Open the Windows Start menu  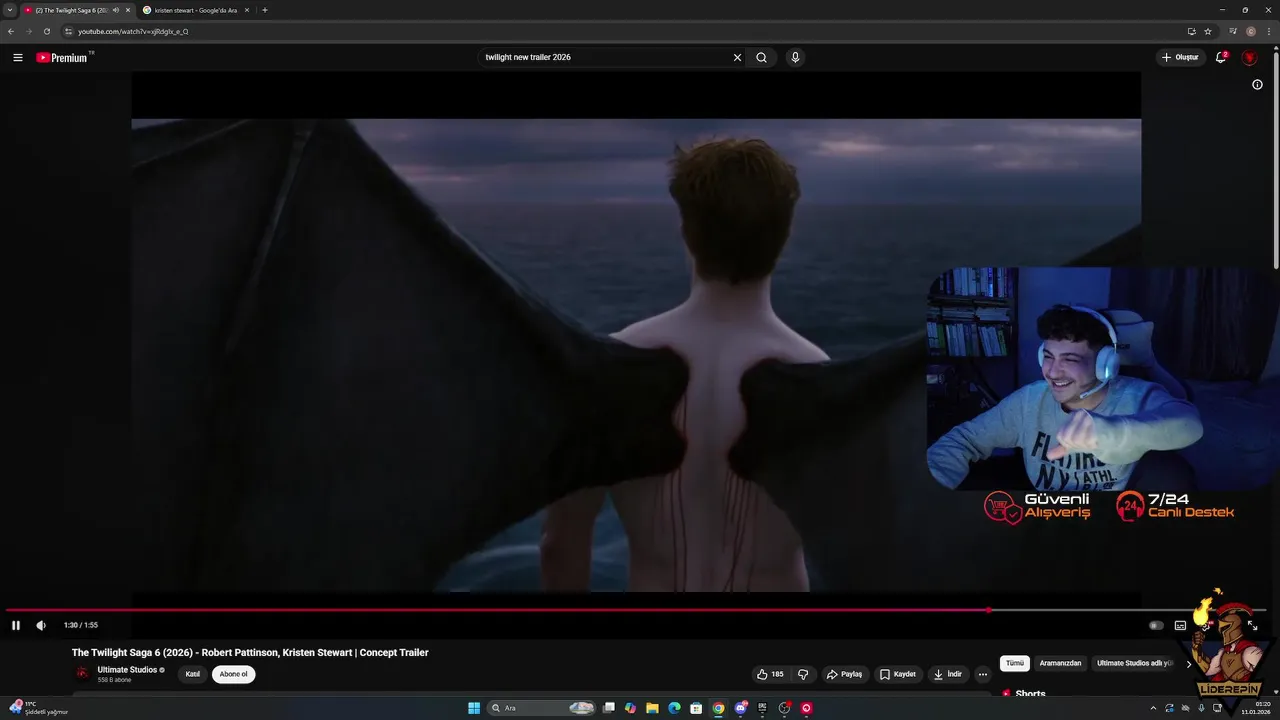(x=474, y=708)
